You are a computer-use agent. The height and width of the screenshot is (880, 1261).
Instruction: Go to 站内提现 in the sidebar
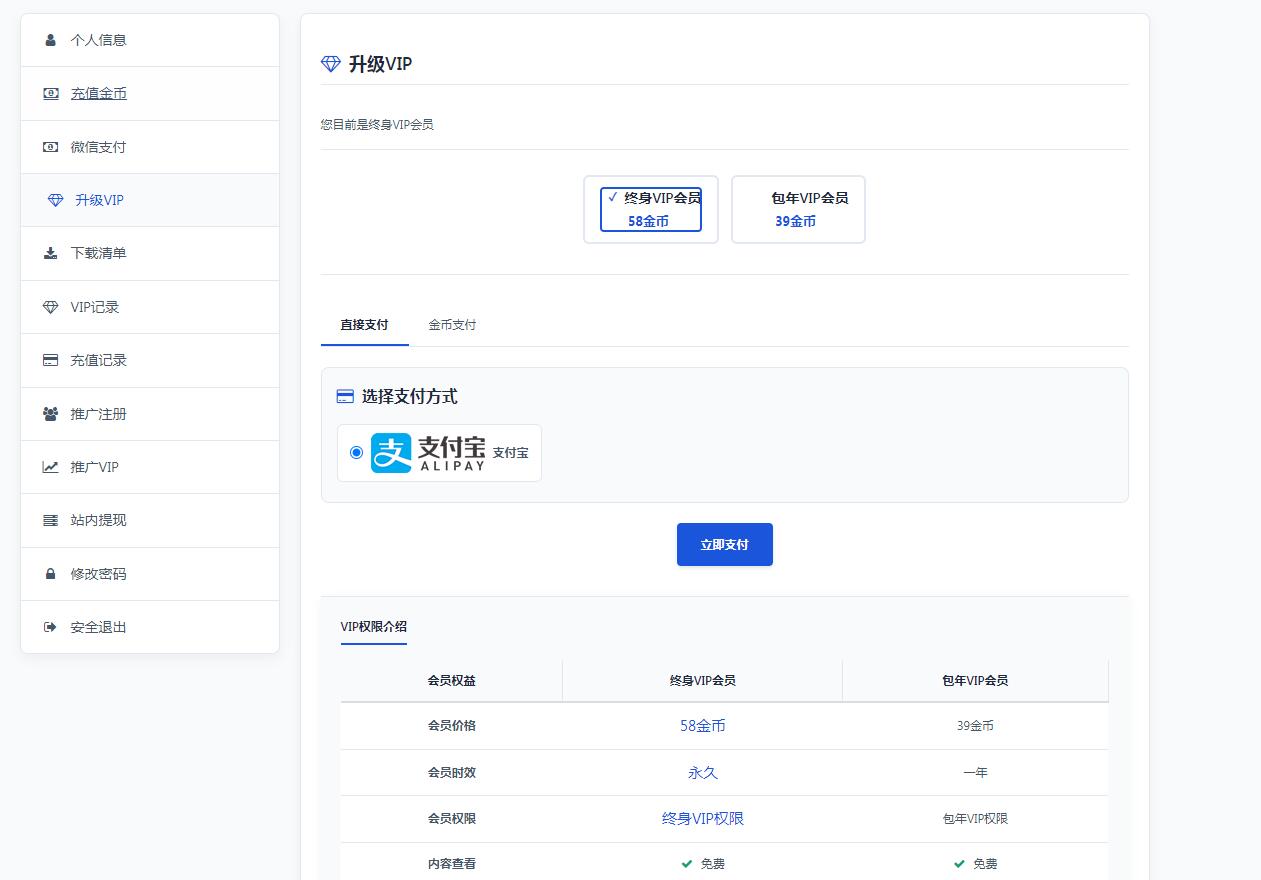point(98,520)
